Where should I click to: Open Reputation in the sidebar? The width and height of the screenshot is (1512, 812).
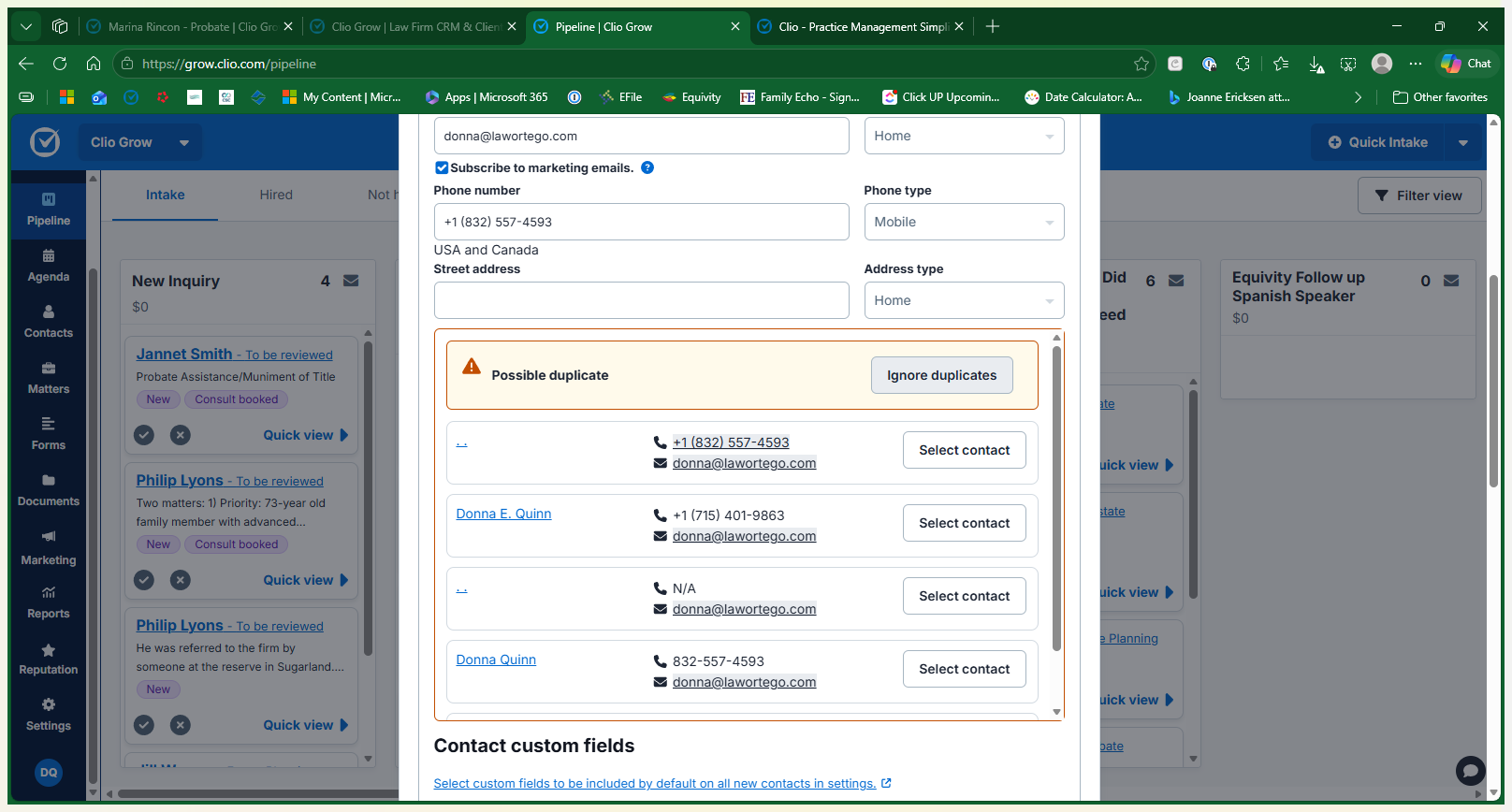(49, 660)
